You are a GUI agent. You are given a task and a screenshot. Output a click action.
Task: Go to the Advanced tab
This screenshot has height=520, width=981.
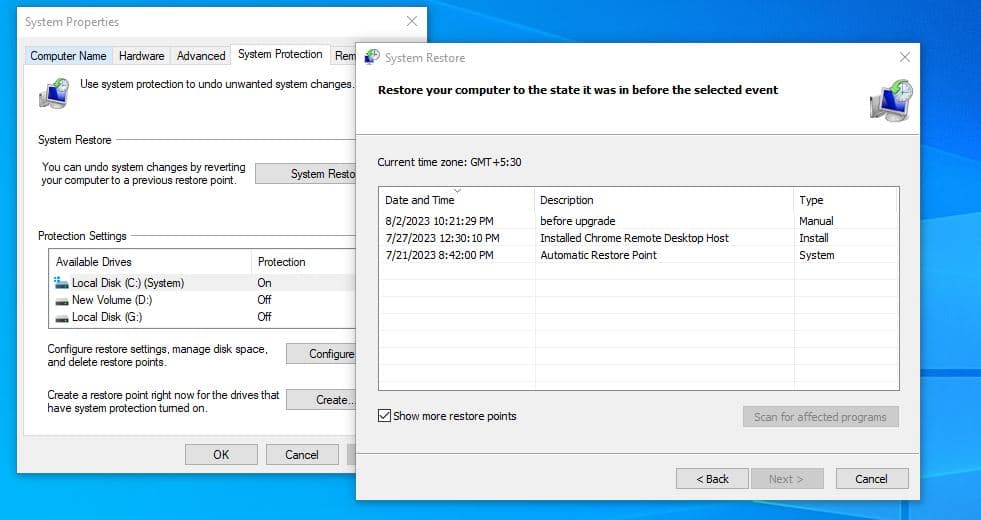(201, 56)
